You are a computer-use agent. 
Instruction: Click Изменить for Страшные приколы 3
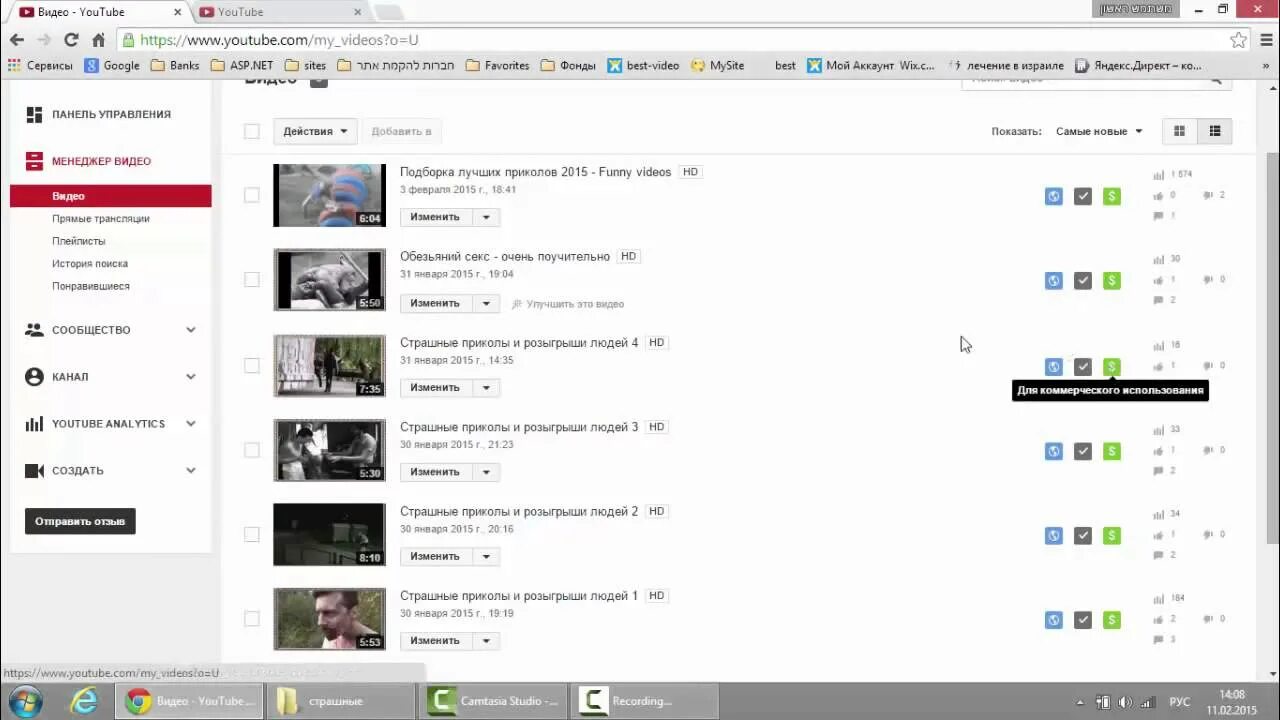435,472
